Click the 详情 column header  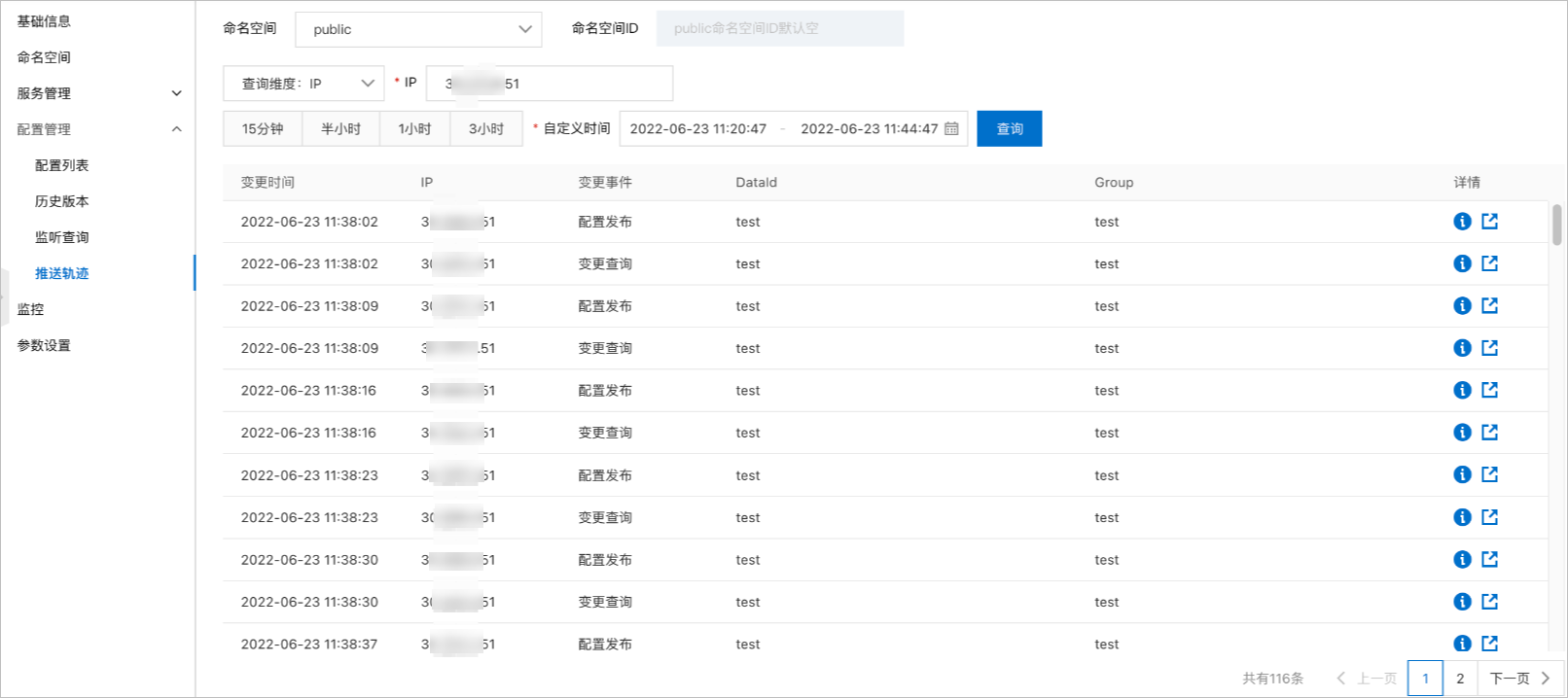1467,182
